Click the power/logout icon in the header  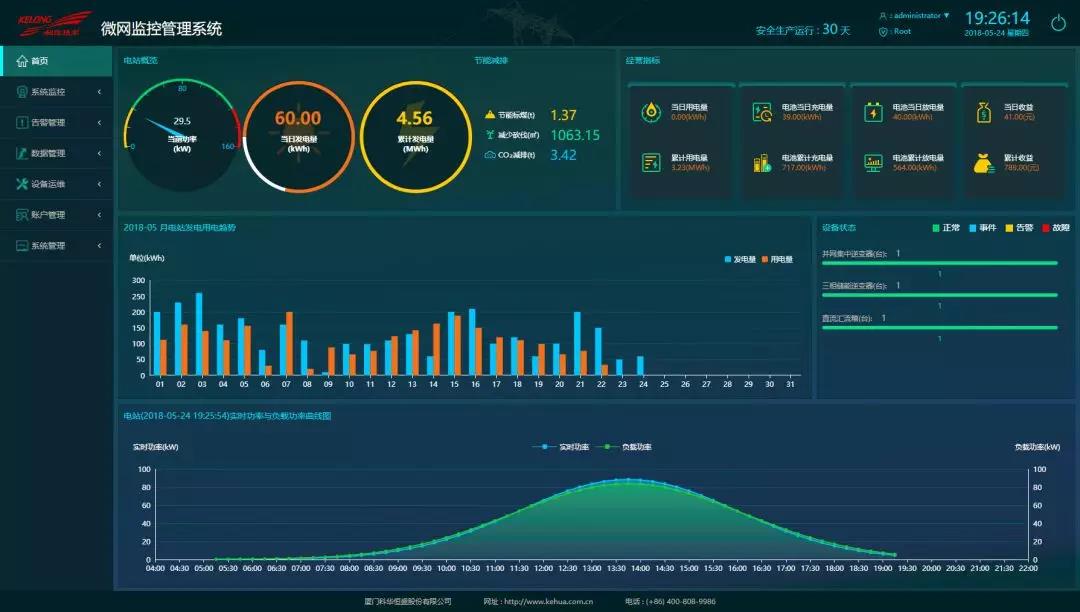click(1058, 23)
